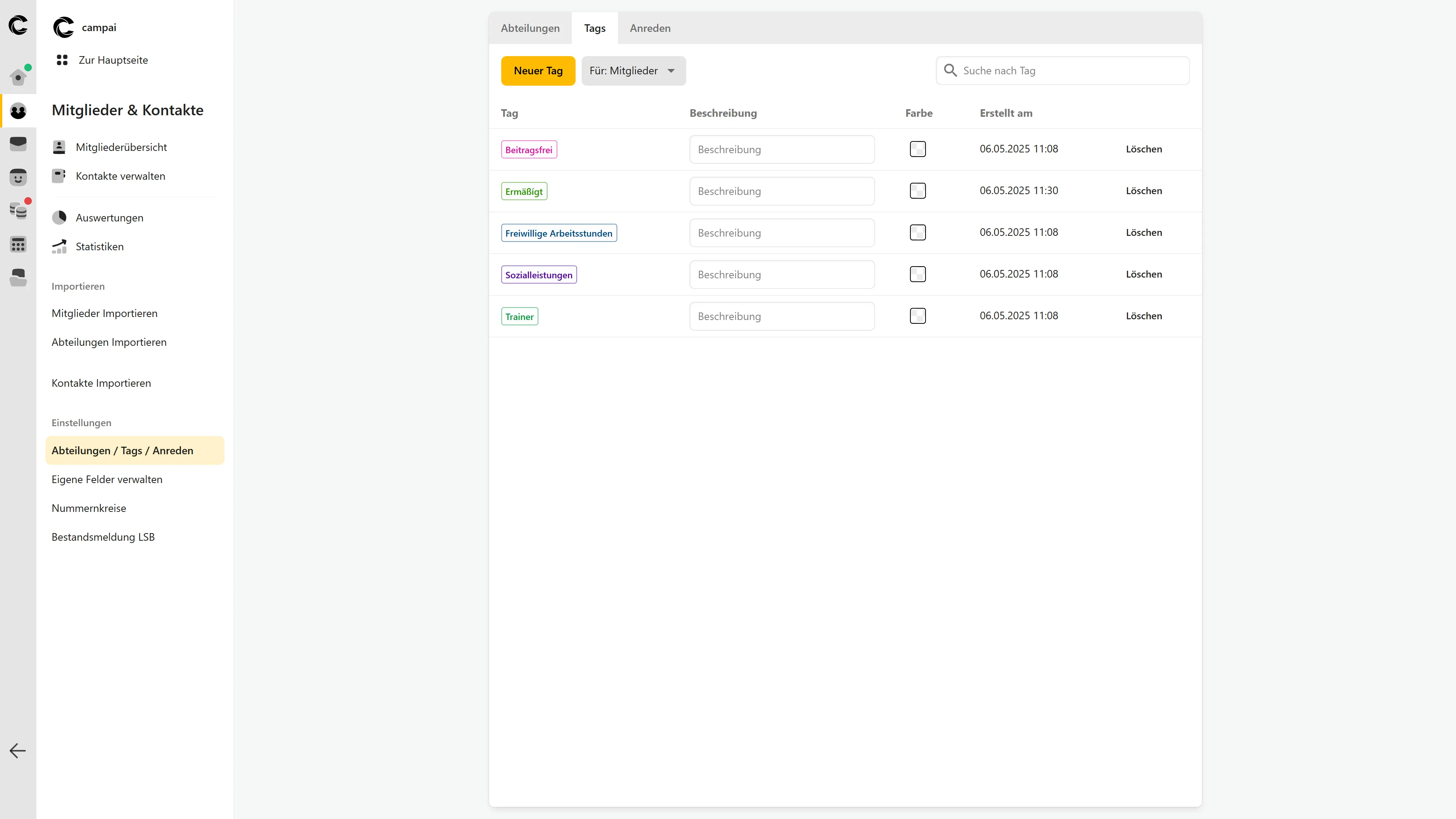
Task: Click the campai logo in the far-left rail
Action: pyautogui.click(x=18, y=25)
